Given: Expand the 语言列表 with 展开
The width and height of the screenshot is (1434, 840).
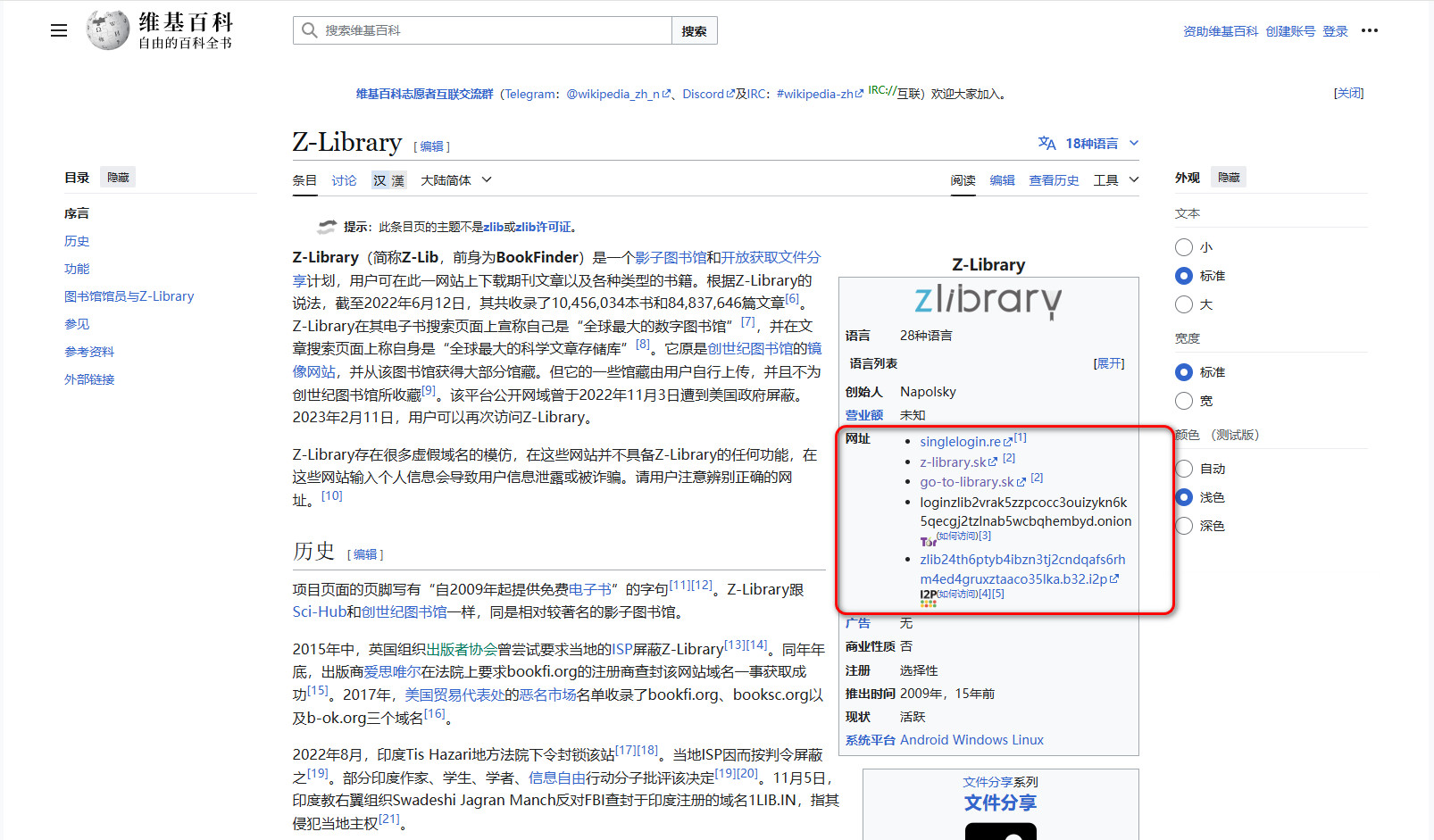Looking at the screenshot, I should (1109, 363).
